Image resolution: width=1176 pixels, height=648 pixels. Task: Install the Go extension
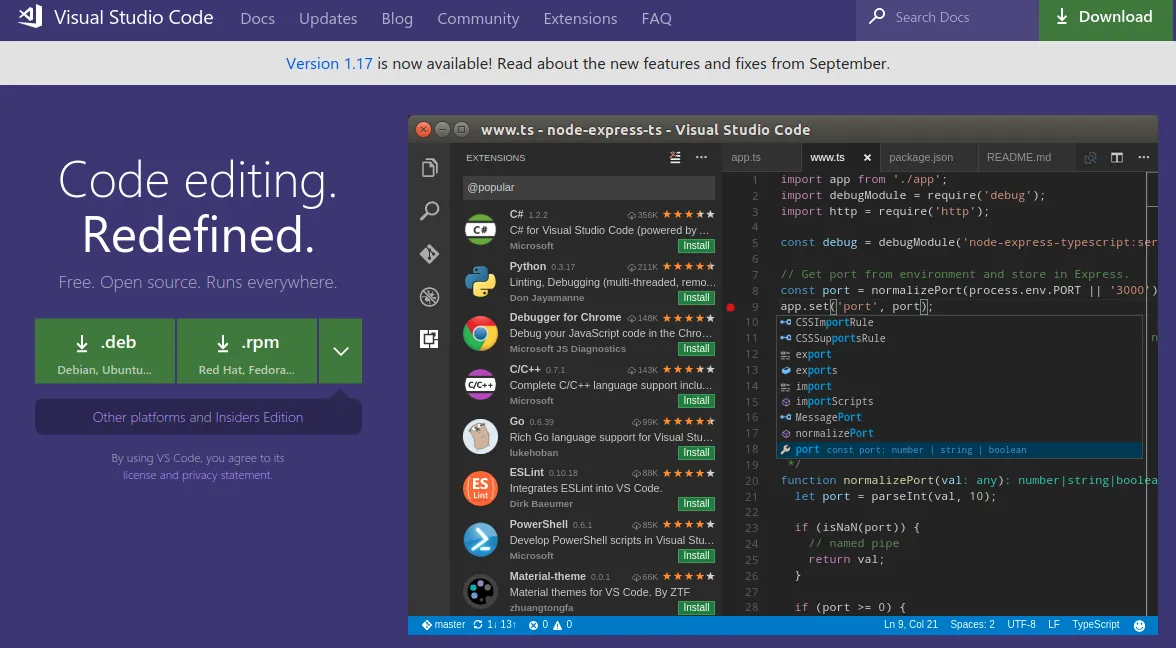click(x=696, y=452)
